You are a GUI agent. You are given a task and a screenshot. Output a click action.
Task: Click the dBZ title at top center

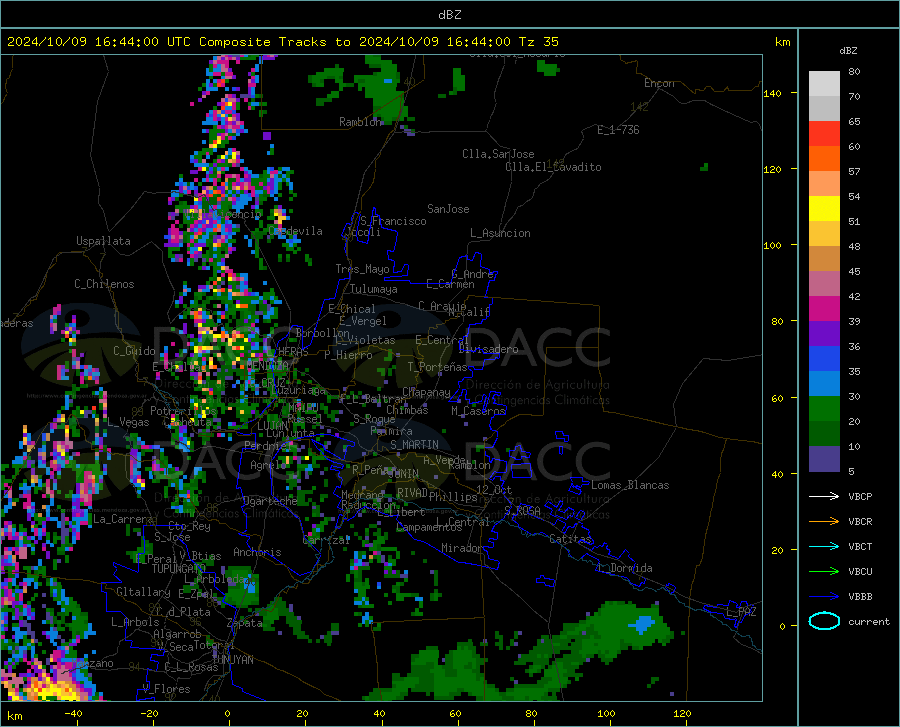pos(449,15)
